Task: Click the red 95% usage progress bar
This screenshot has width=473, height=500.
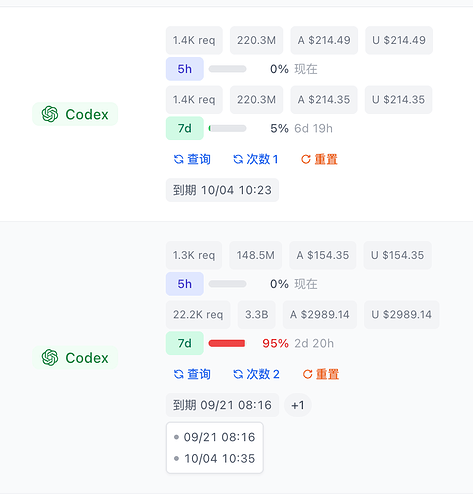Action: [x=227, y=343]
